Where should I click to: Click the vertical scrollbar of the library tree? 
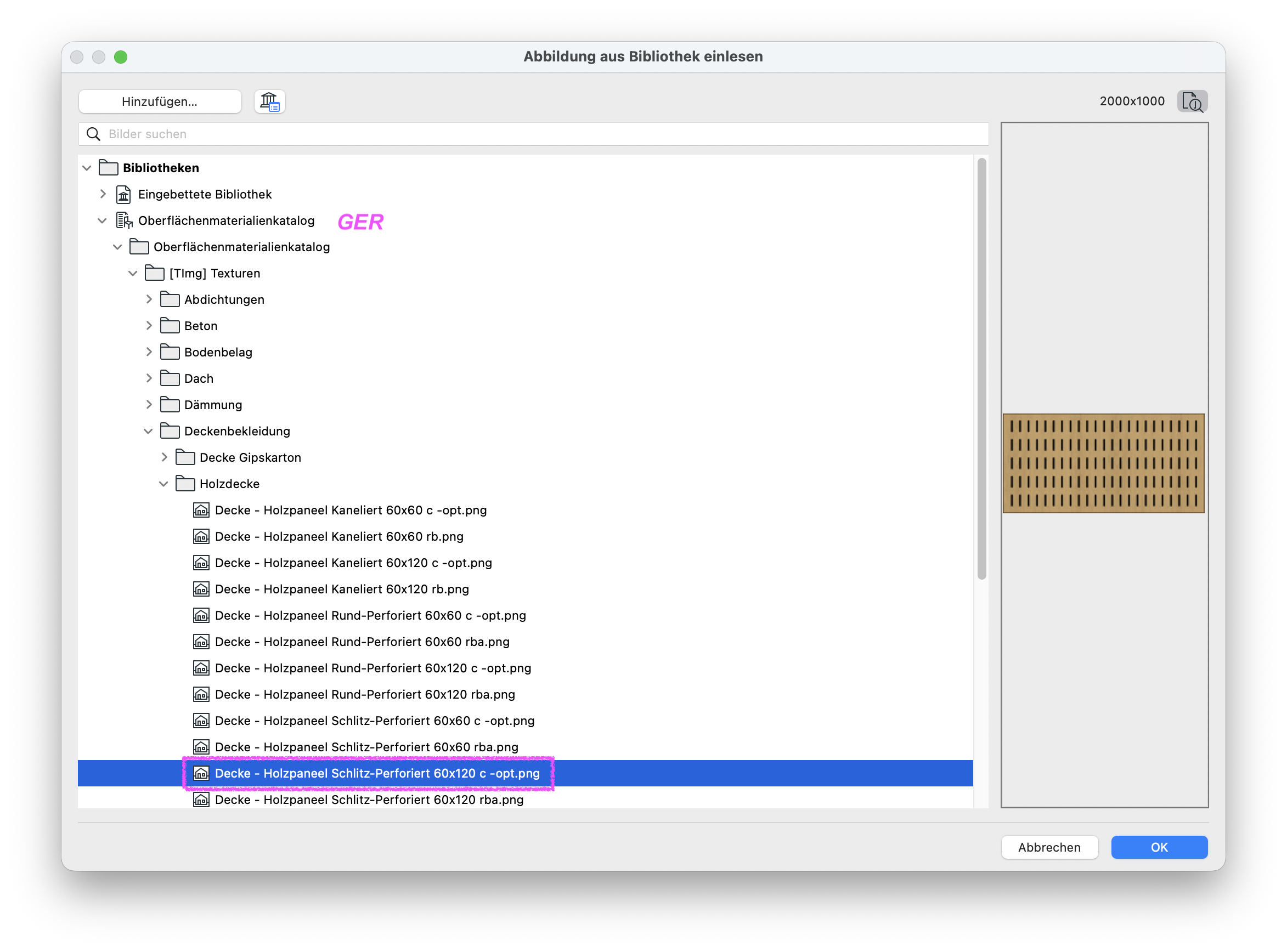click(981, 369)
